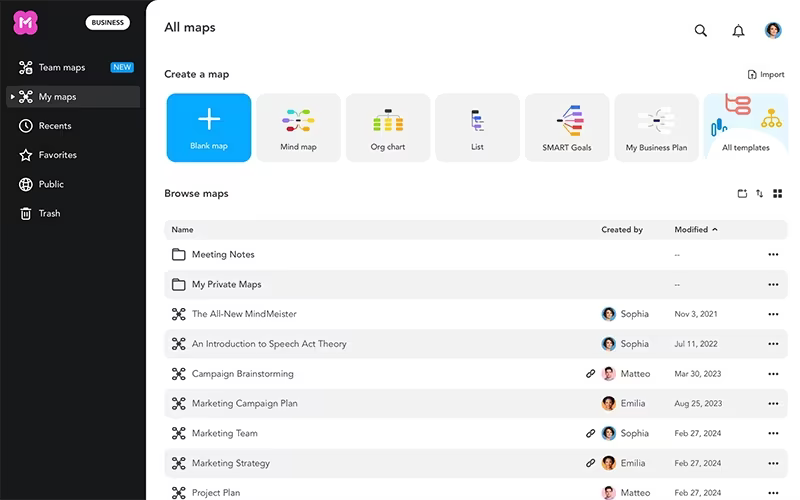Open Team maps section
The width and height of the screenshot is (800, 500).
coord(62,67)
